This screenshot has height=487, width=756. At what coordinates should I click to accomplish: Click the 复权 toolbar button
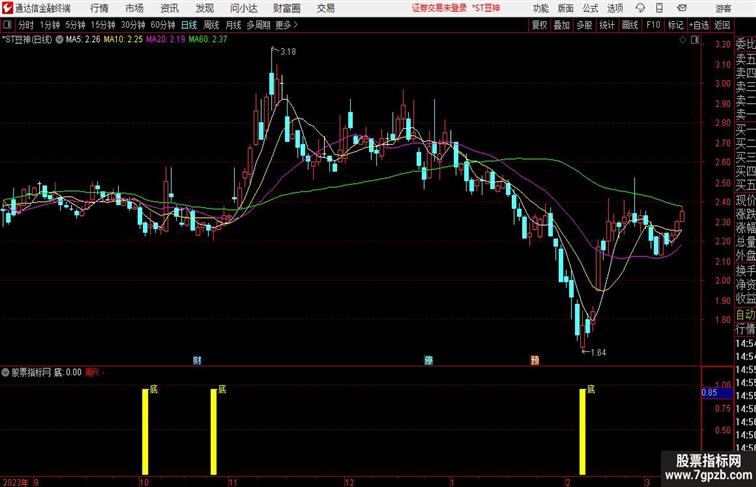(540, 25)
